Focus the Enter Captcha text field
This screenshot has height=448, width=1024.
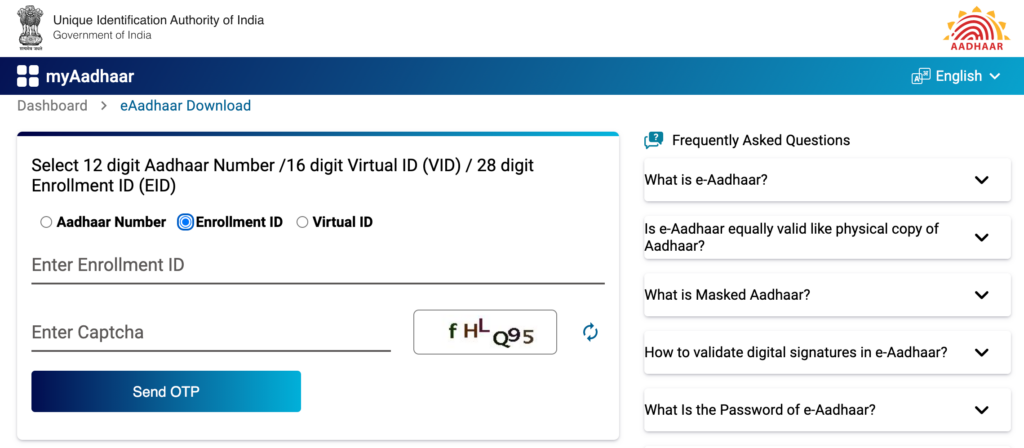click(210, 332)
